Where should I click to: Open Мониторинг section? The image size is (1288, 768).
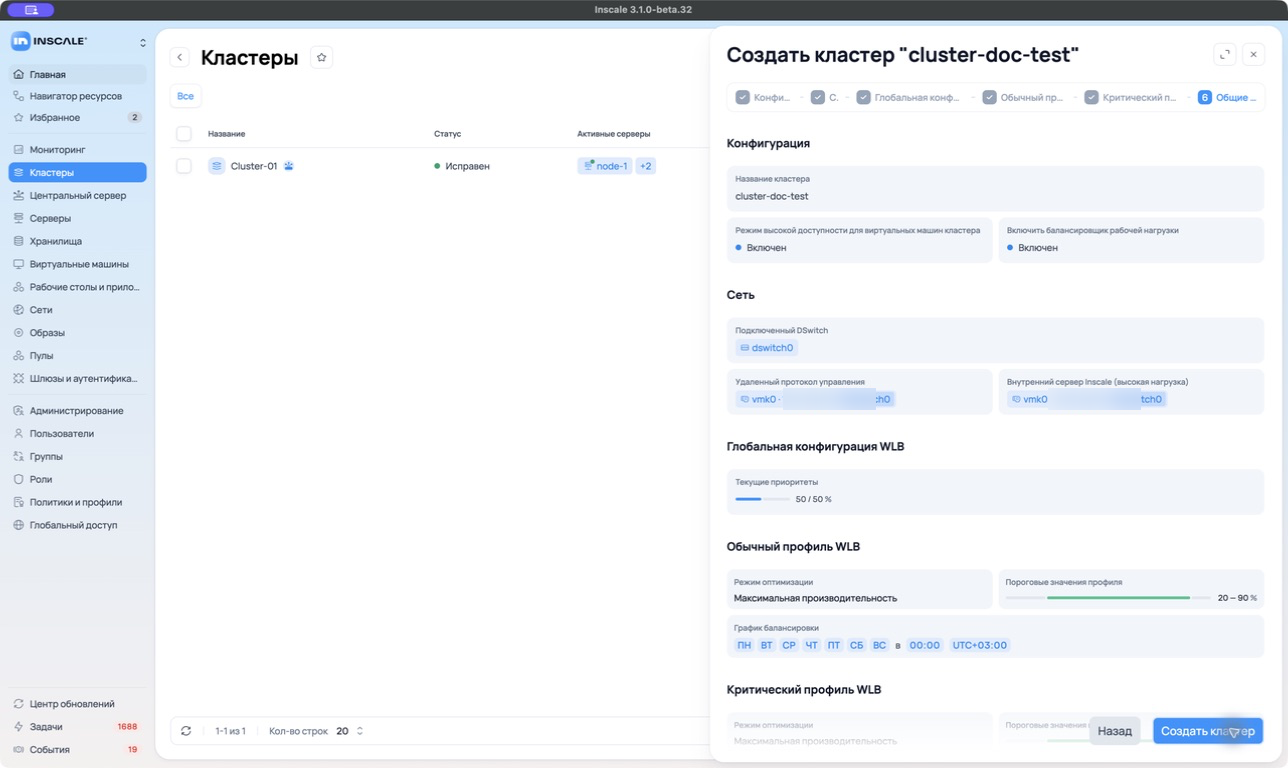(77, 149)
